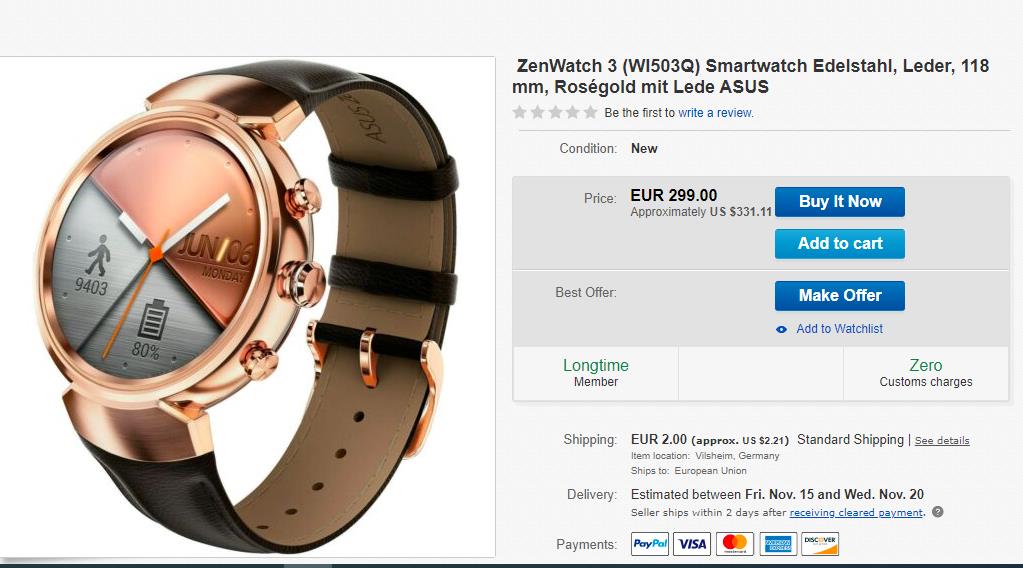
Task: Add the watch to cart
Action: (840, 243)
